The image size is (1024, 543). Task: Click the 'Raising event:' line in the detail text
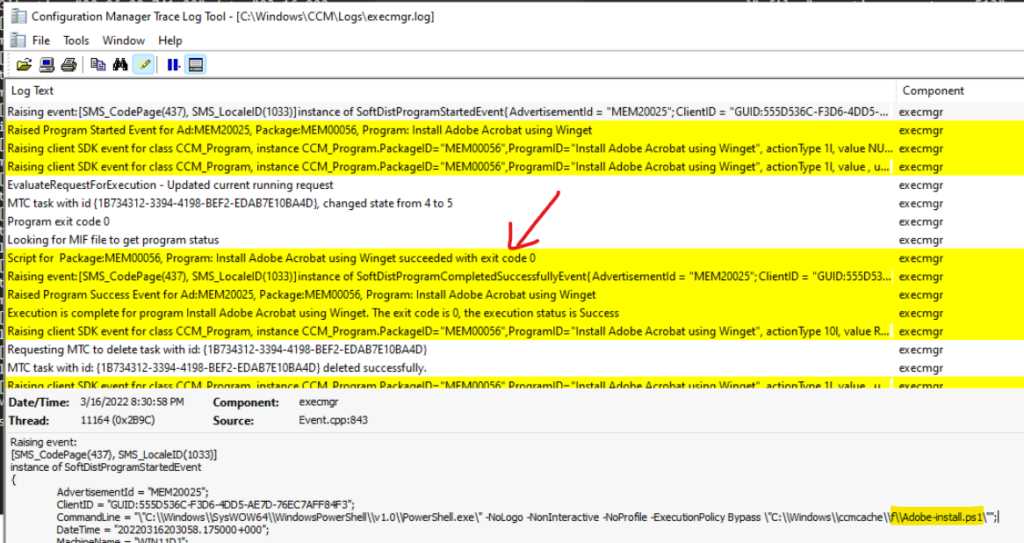coord(43,442)
